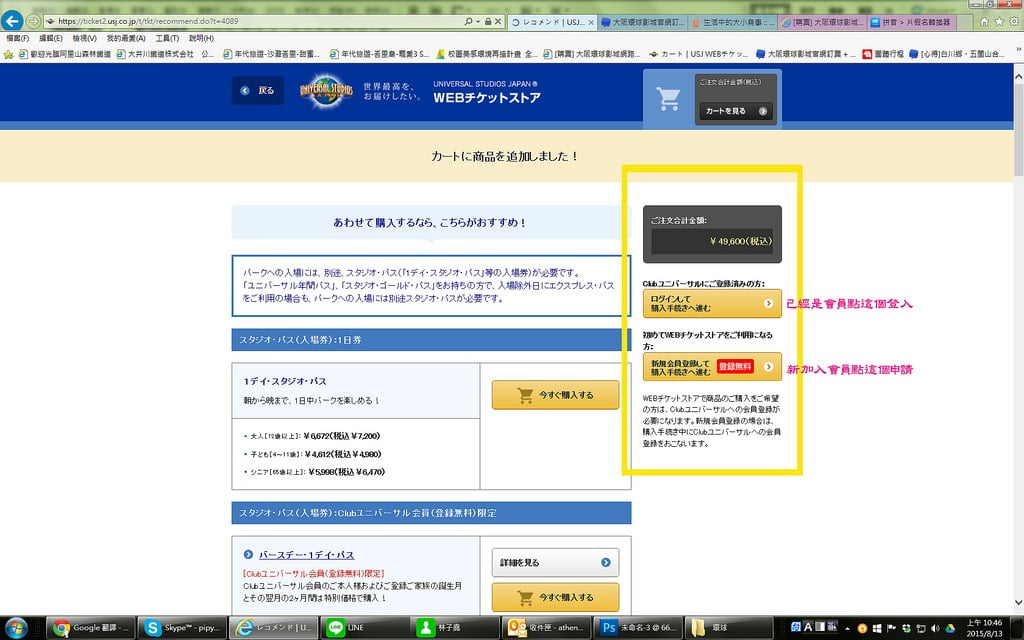Click the shopping cart icon in header
The width and height of the screenshot is (1024, 640).
point(667,99)
